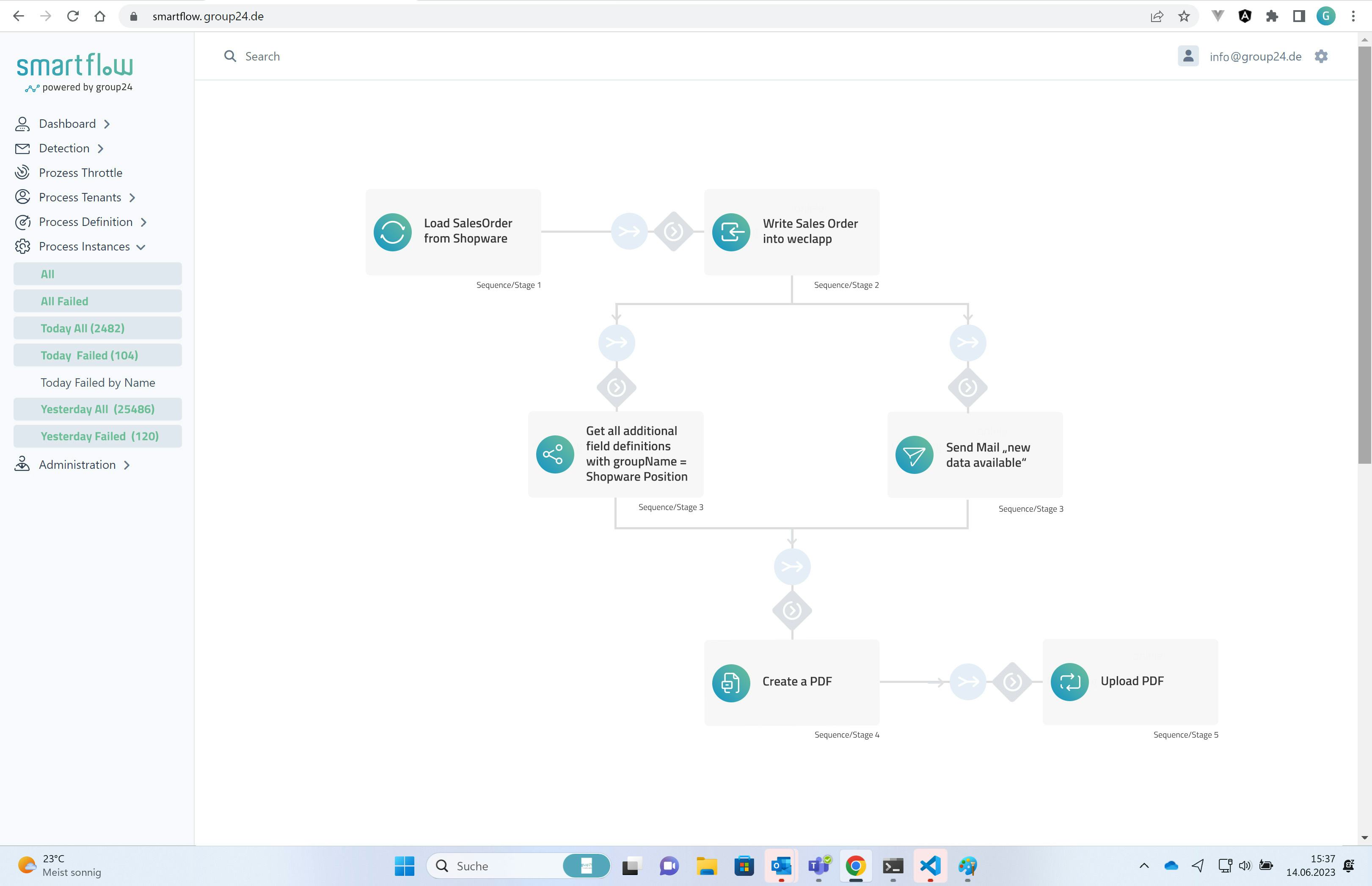Click the user profile icon near info@group24.de
This screenshot has width=1372, height=886.
pos(1188,56)
